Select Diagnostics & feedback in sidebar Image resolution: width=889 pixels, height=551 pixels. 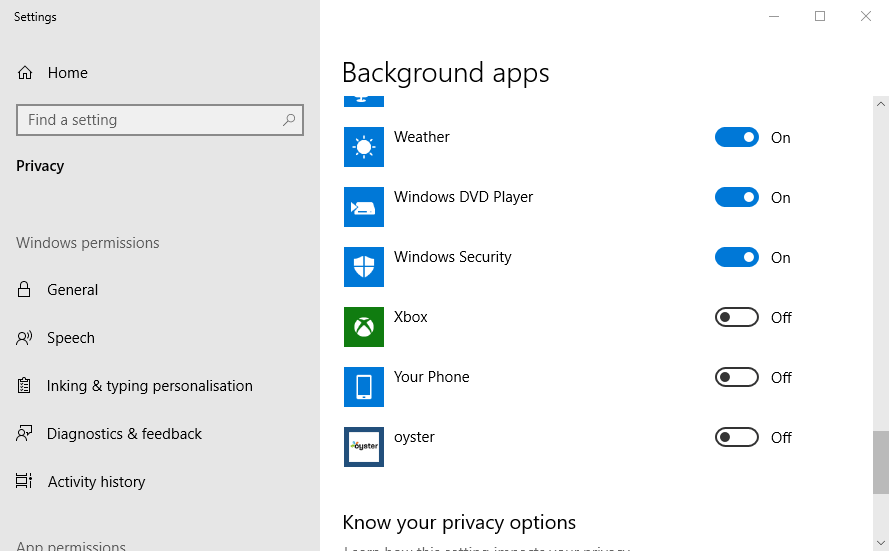point(124,434)
